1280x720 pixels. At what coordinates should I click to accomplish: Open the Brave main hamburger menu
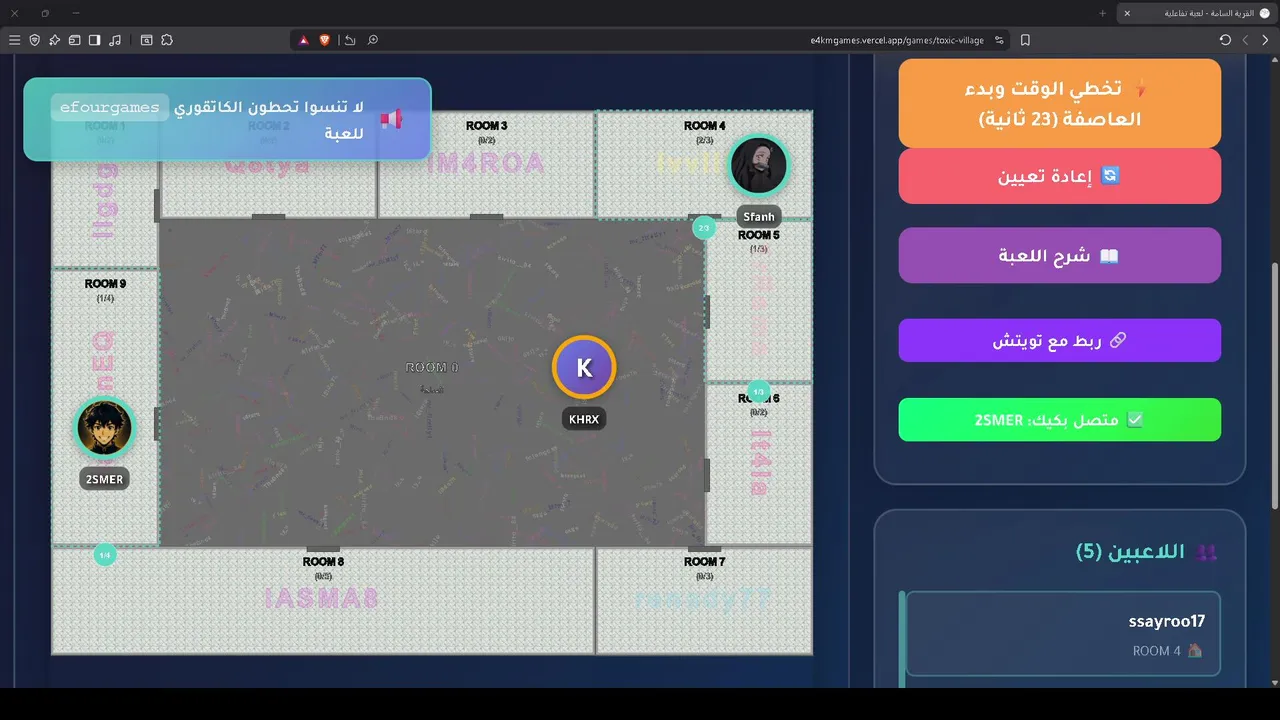(x=14, y=40)
